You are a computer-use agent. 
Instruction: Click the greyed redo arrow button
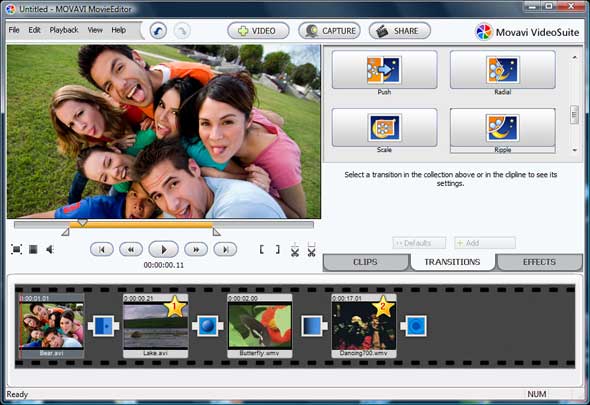coord(182,30)
